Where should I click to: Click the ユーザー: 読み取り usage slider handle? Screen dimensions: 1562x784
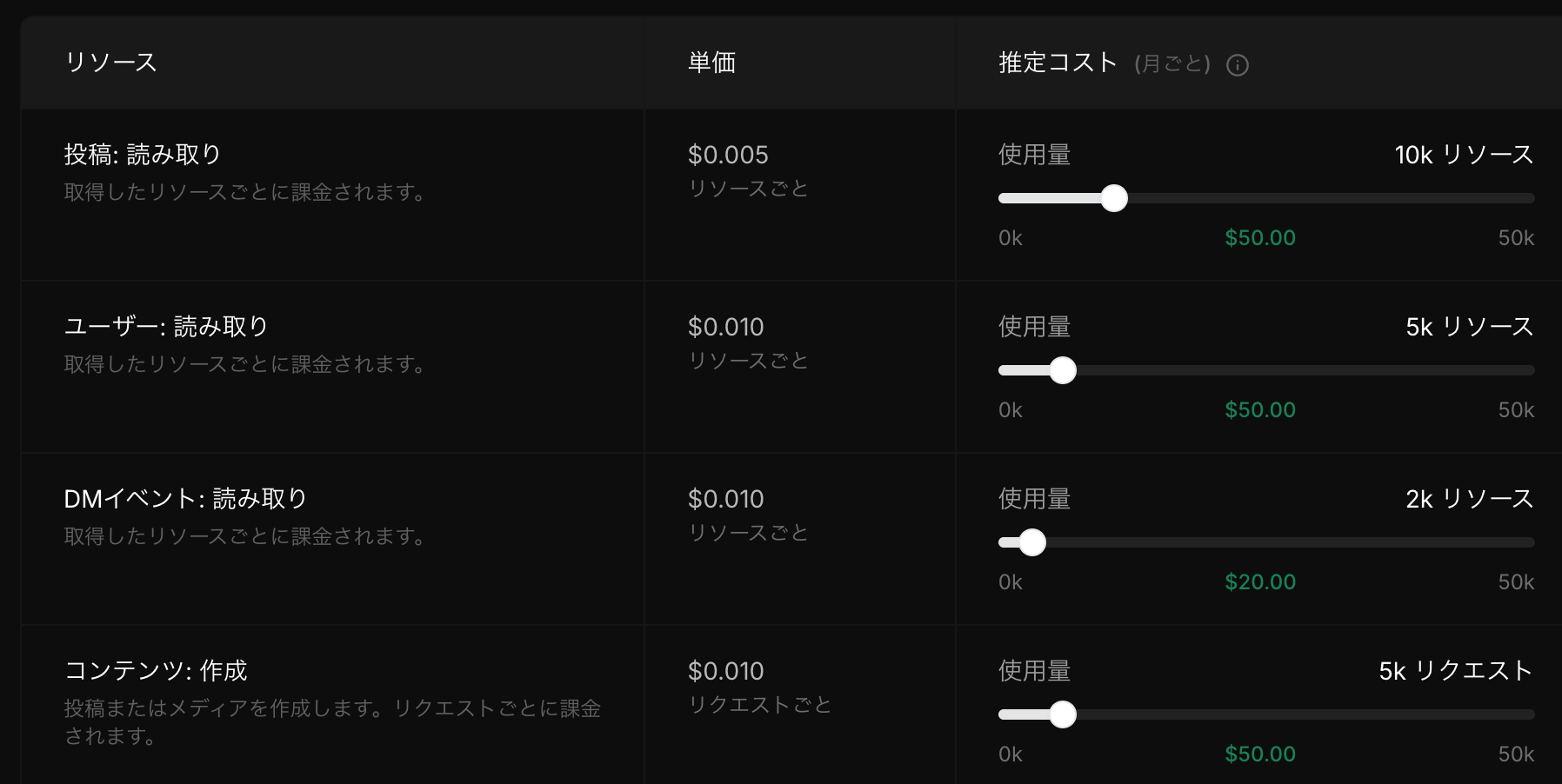coord(1063,370)
